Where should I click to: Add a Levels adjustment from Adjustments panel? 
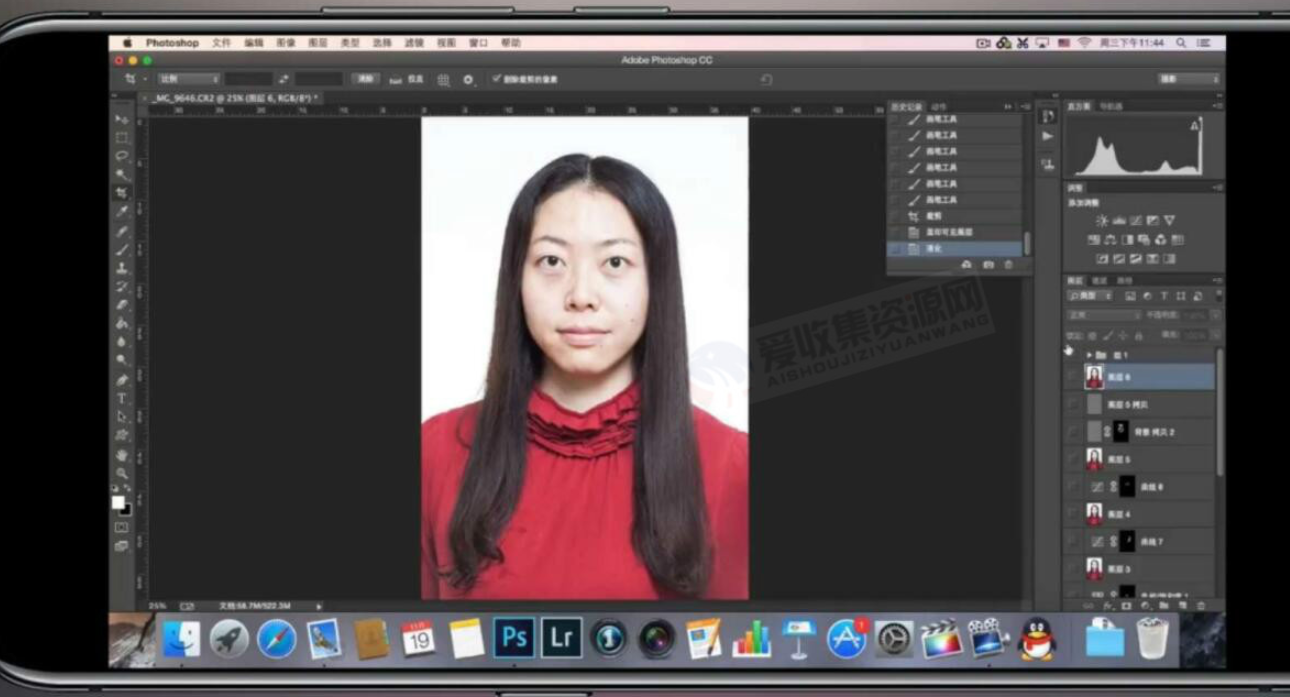point(1119,220)
